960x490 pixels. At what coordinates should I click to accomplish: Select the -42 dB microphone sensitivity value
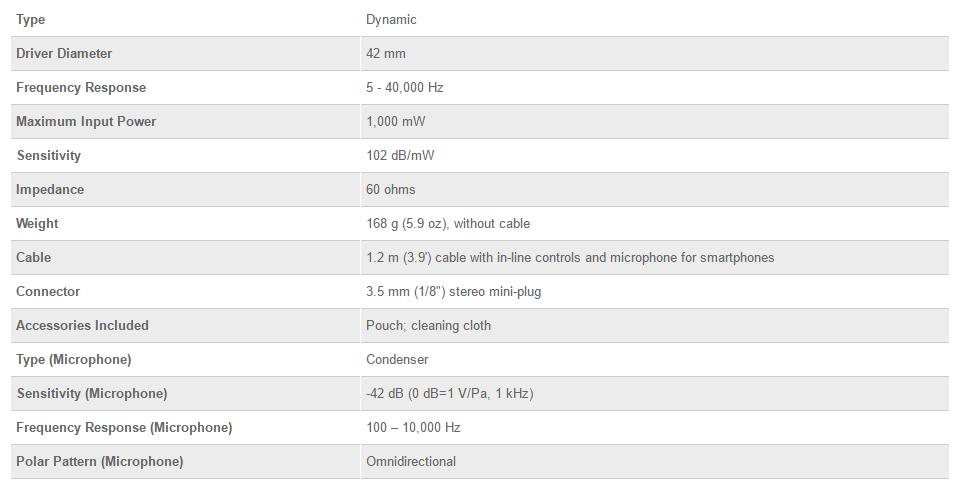450,394
